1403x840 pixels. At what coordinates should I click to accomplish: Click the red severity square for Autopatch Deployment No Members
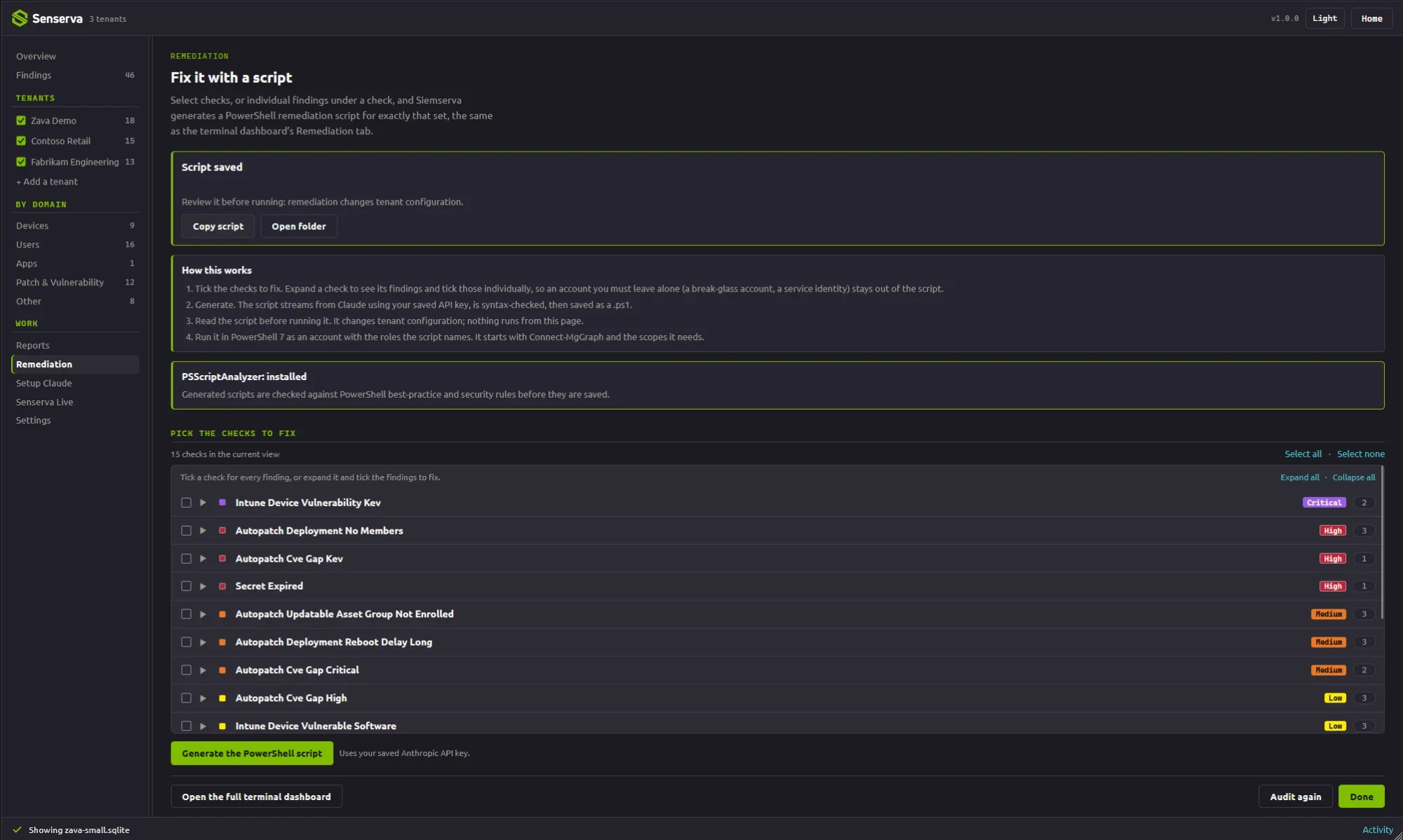pos(222,531)
